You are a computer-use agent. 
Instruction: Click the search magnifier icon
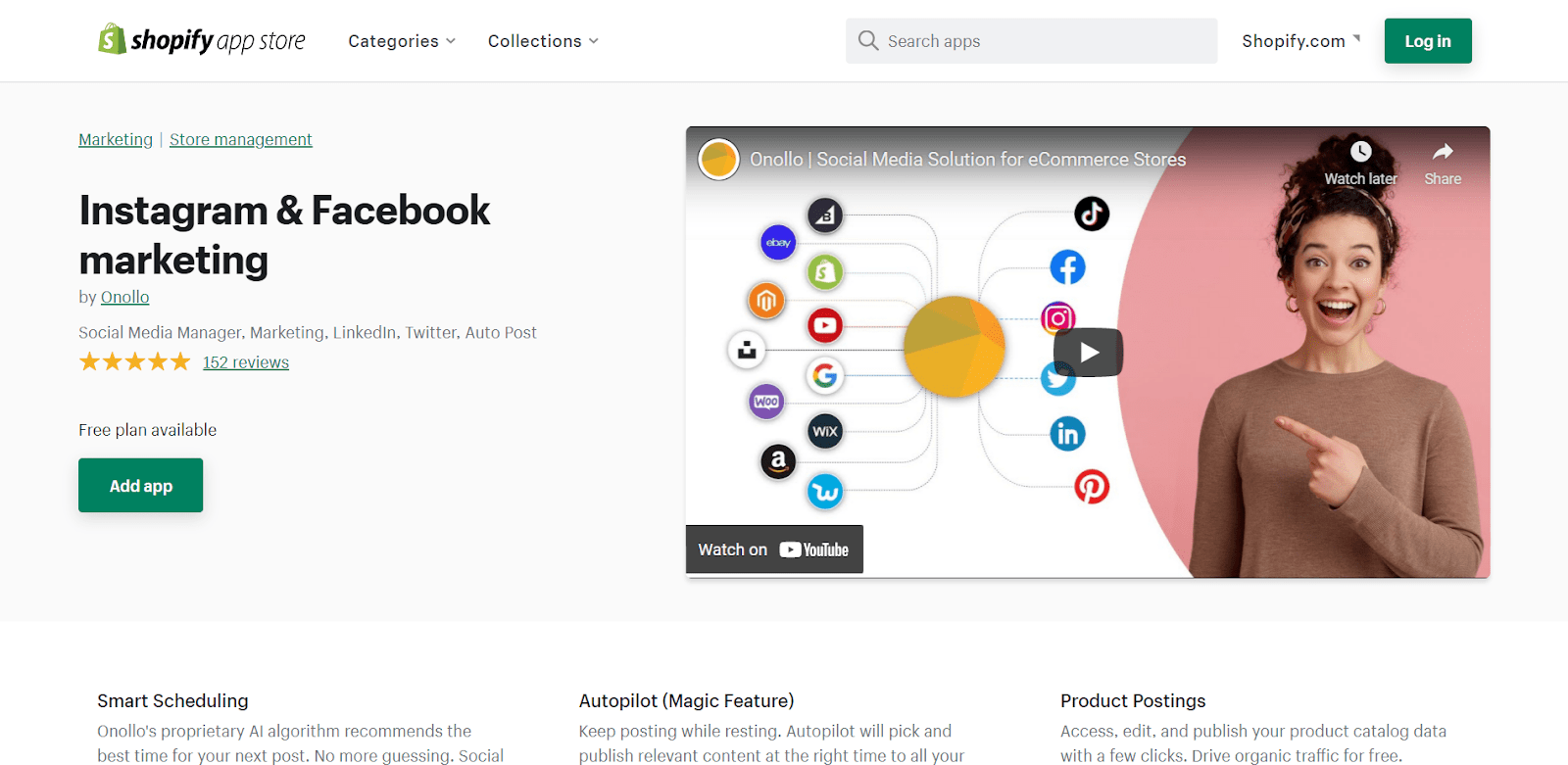(867, 40)
